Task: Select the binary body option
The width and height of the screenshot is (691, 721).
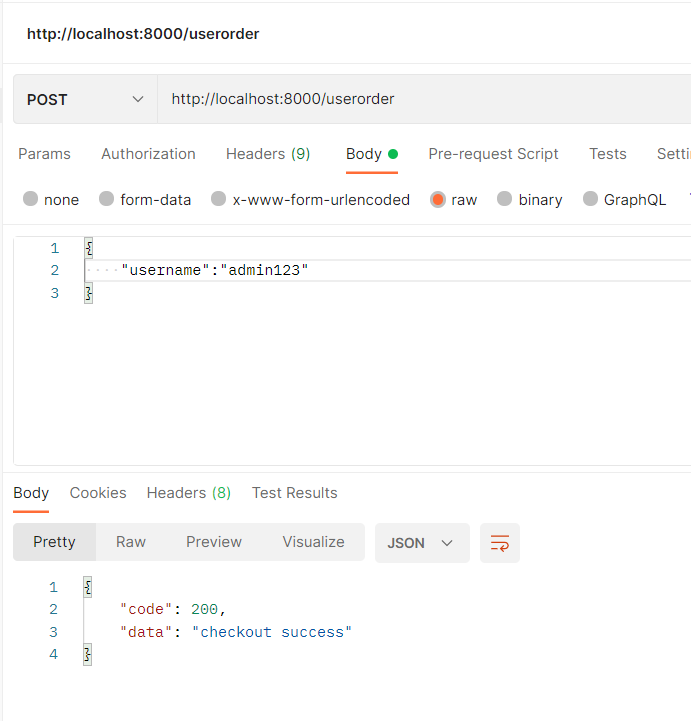Action: point(505,200)
